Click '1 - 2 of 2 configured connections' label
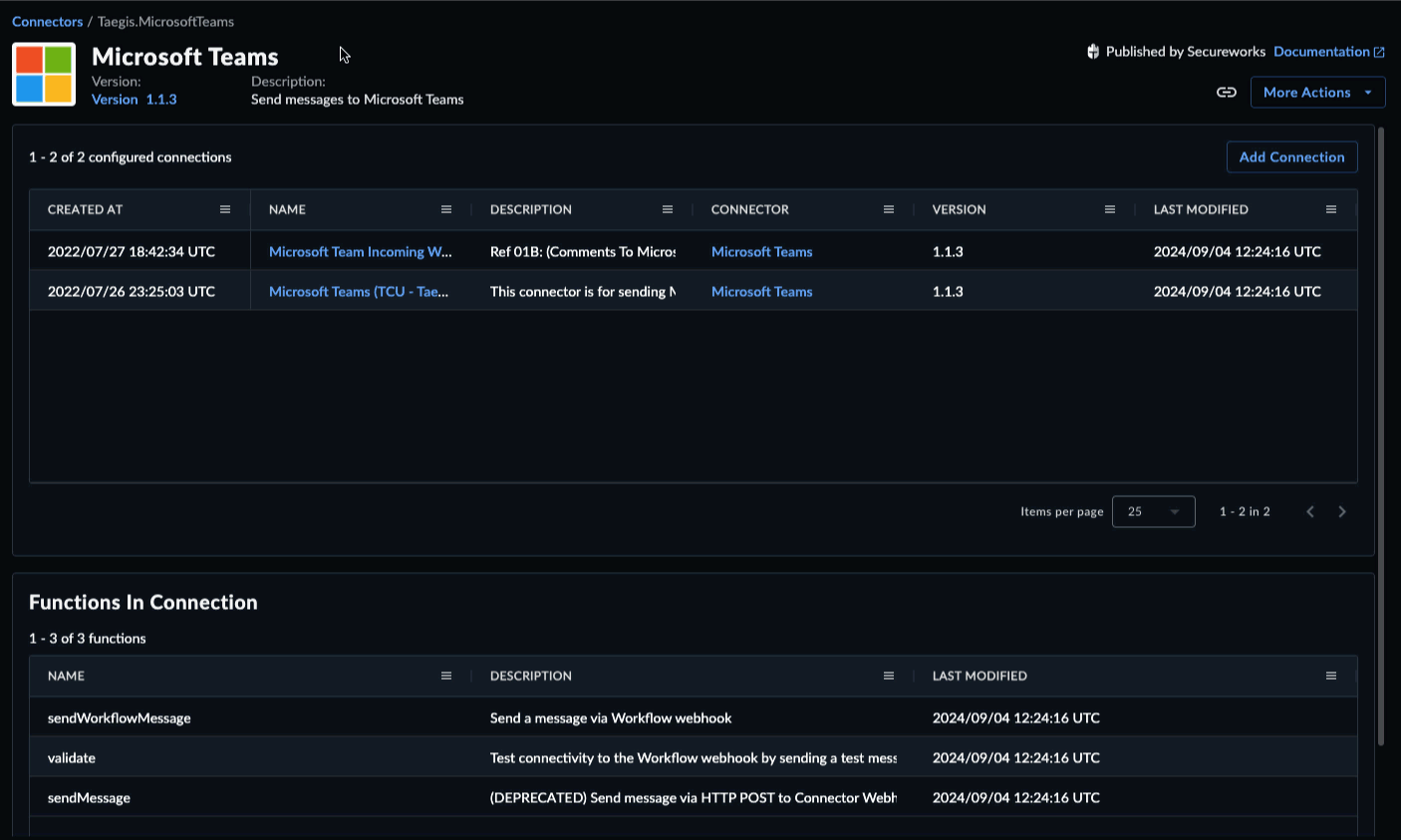 pos(131,157)
